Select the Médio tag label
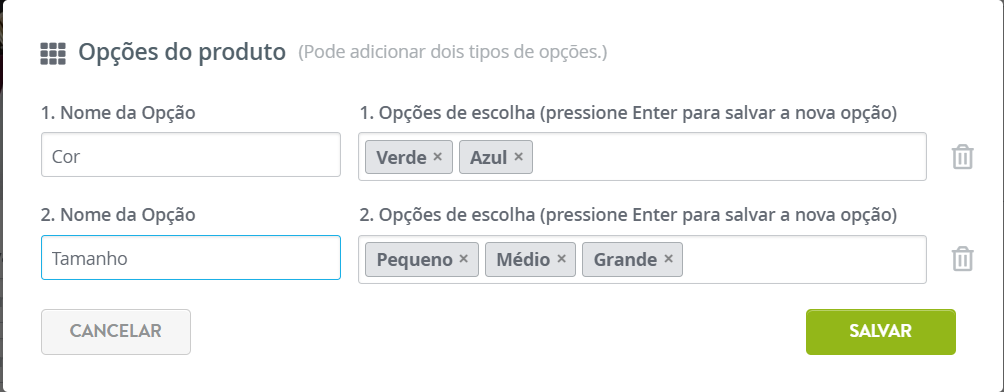This screenshot has height=392, width=1004. [523, 259]
